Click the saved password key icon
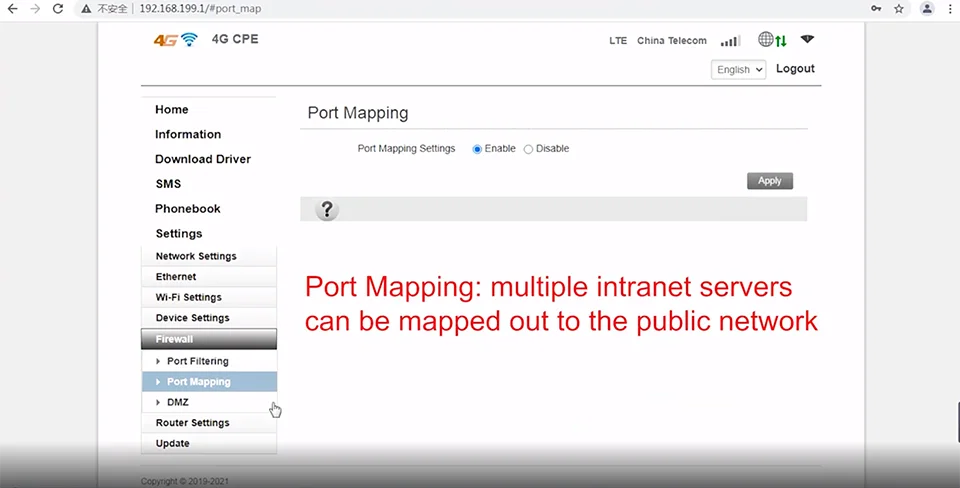Image resolution: width=960 pixels, height=488 pixels. (876, 9)
